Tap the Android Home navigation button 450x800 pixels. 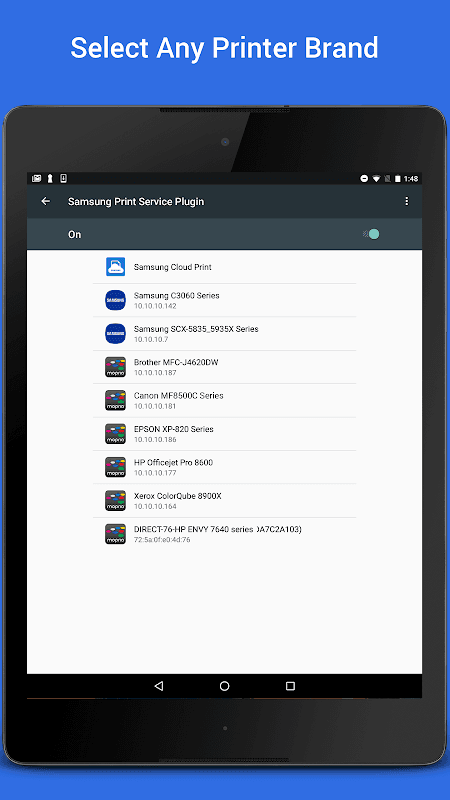[x=224, y=686]
